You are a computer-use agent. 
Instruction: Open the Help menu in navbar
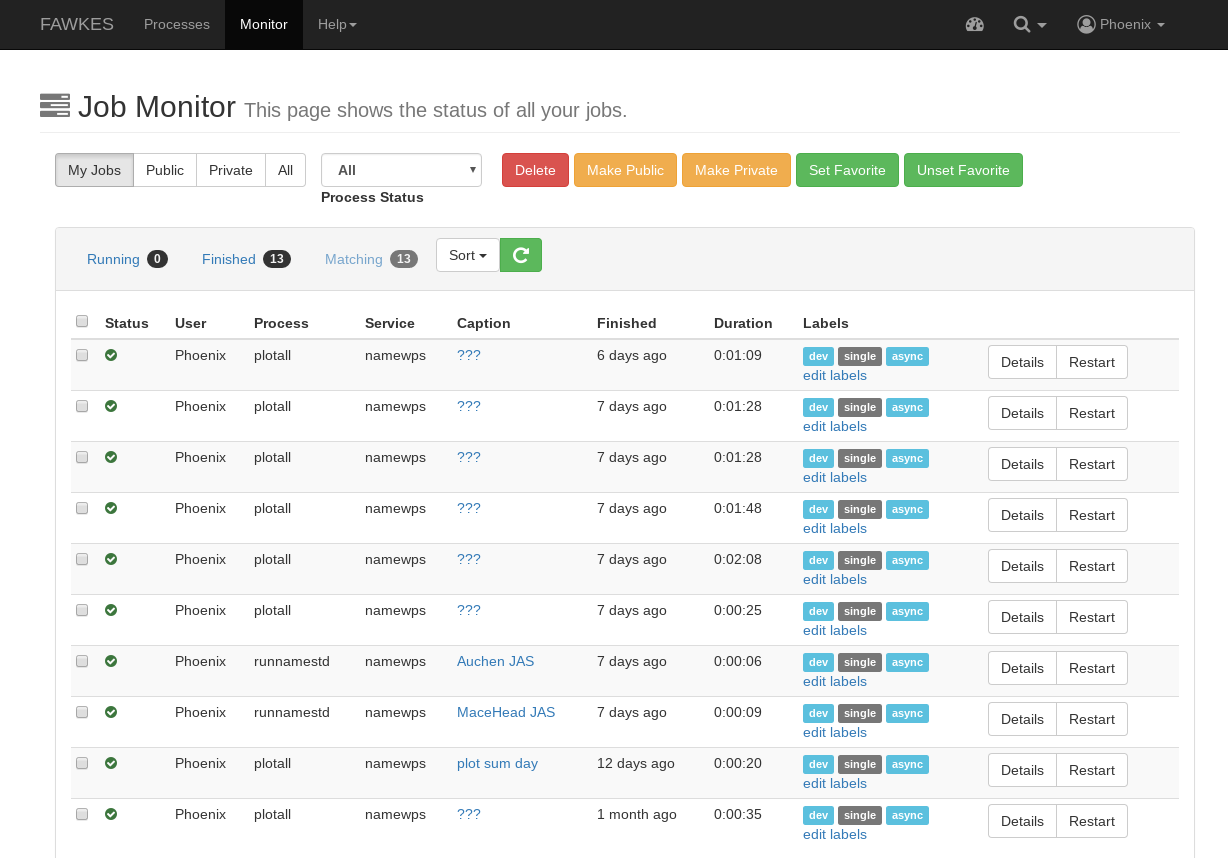click(337, 24)
